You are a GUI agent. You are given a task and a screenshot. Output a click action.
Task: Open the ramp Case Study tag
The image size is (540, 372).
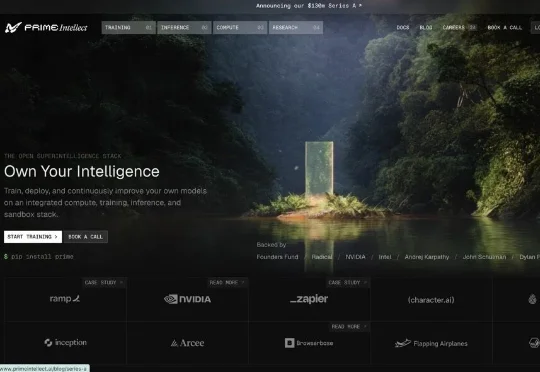click(104, 282)
